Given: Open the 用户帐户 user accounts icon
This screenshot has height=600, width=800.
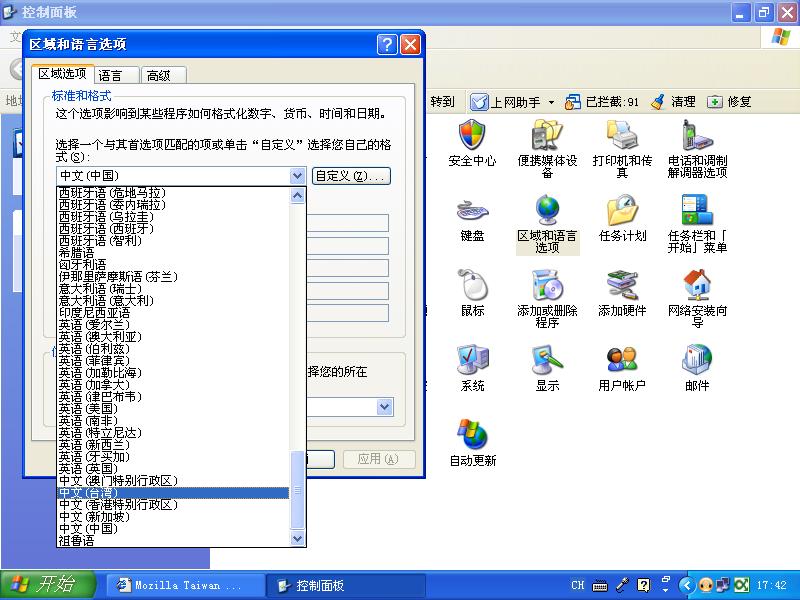Looking at the screenshot, I should [622, 363].
